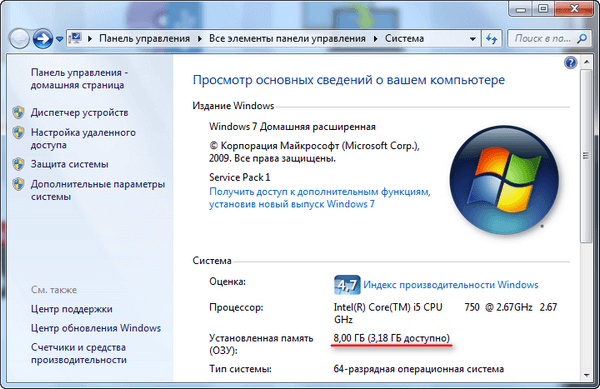Click the Refresh button in address bar
This screenshot has width=600, height=389.
(x=491, y=39)
